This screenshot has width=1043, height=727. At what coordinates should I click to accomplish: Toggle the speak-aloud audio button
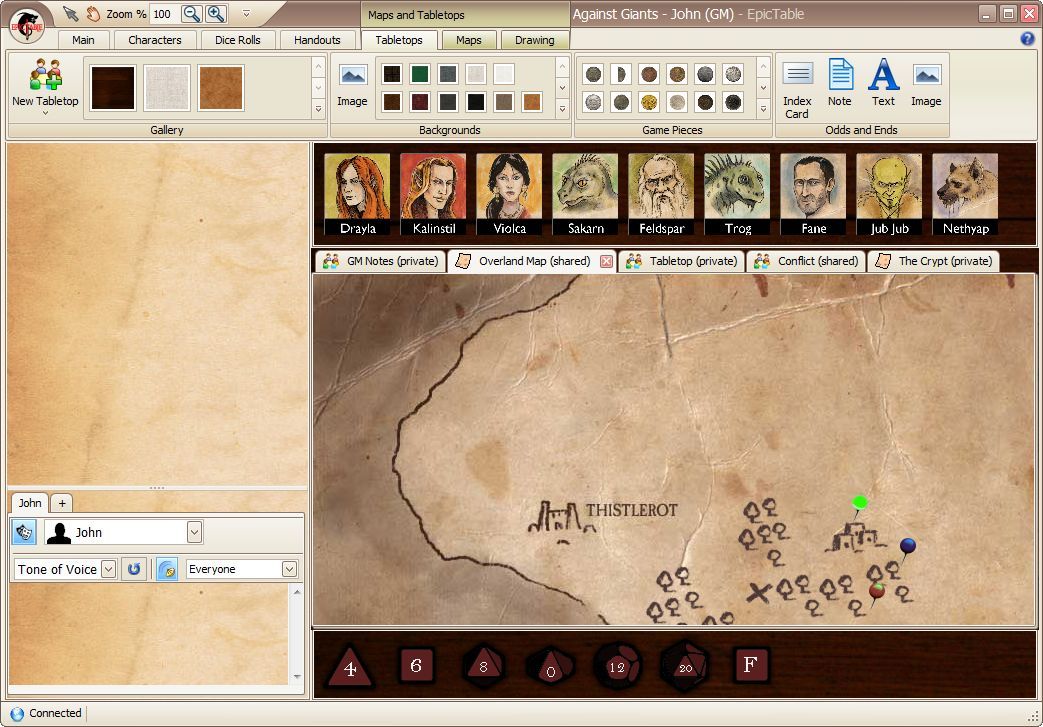tap(166, 569)
